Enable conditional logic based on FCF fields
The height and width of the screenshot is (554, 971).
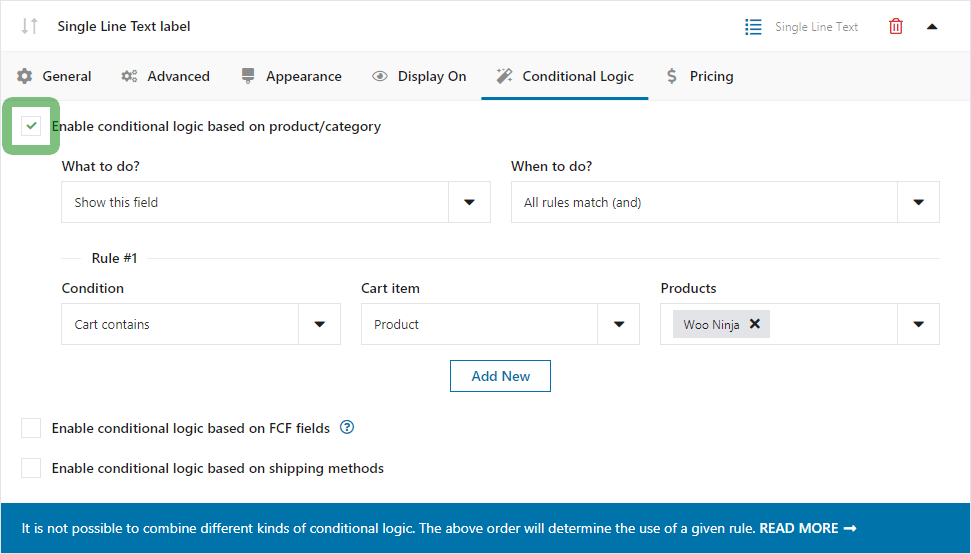coord(32,428)
